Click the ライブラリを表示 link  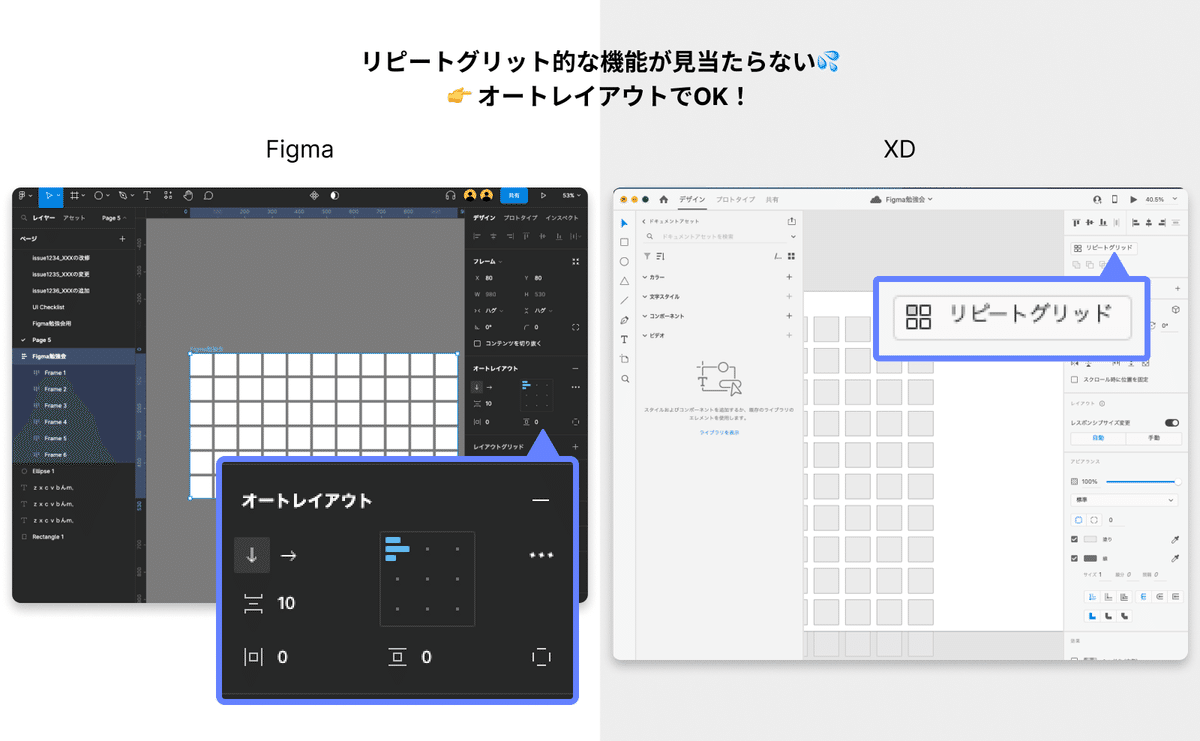tap(719, 432)
